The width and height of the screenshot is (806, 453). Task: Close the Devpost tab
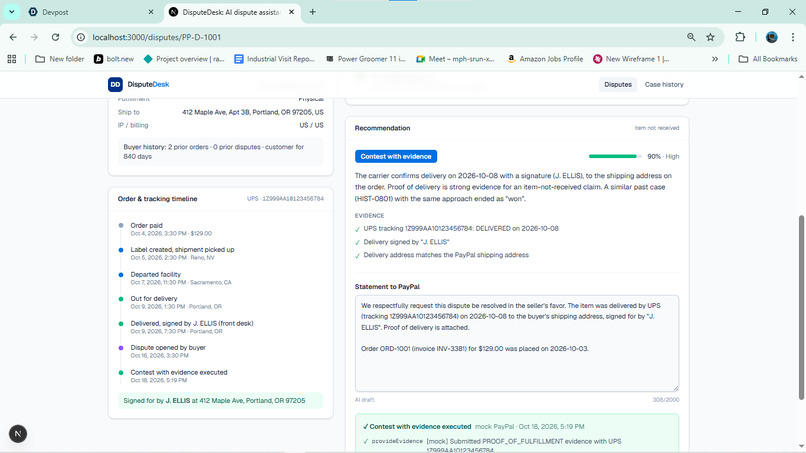[x=151, y=12]
